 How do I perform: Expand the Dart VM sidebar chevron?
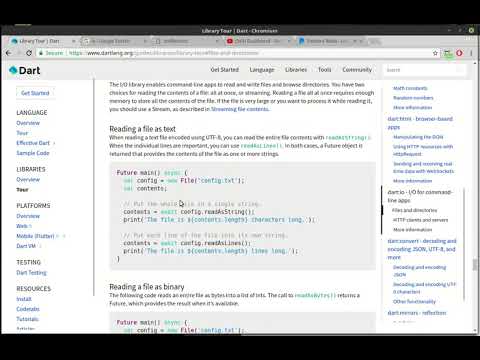[40, 246]
